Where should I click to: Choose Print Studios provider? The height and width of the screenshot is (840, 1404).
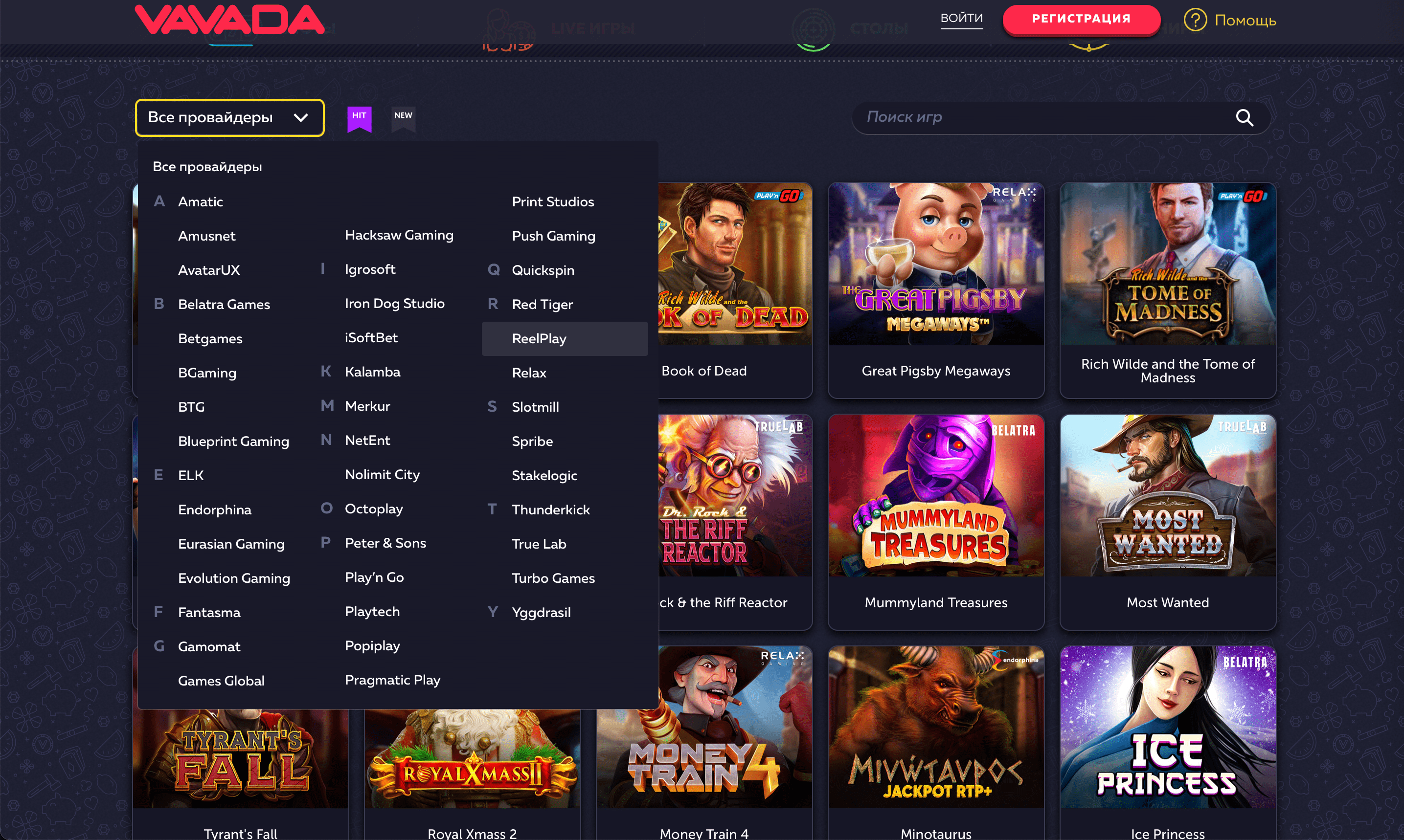(x=553, y=201)
